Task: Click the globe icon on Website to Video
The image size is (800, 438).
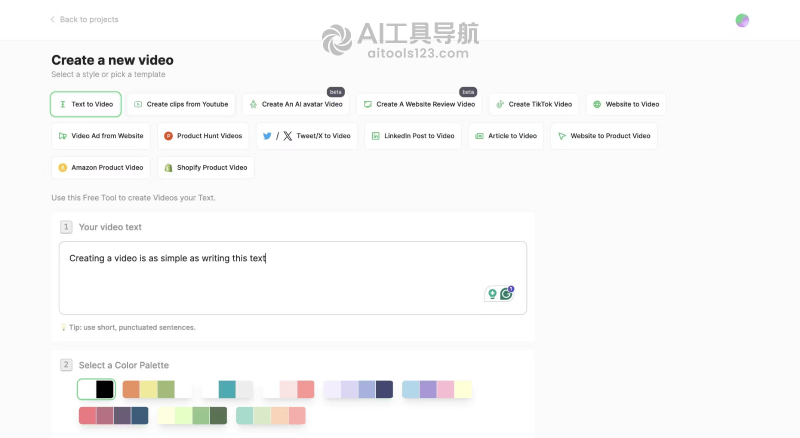Action: coord(597,104)
